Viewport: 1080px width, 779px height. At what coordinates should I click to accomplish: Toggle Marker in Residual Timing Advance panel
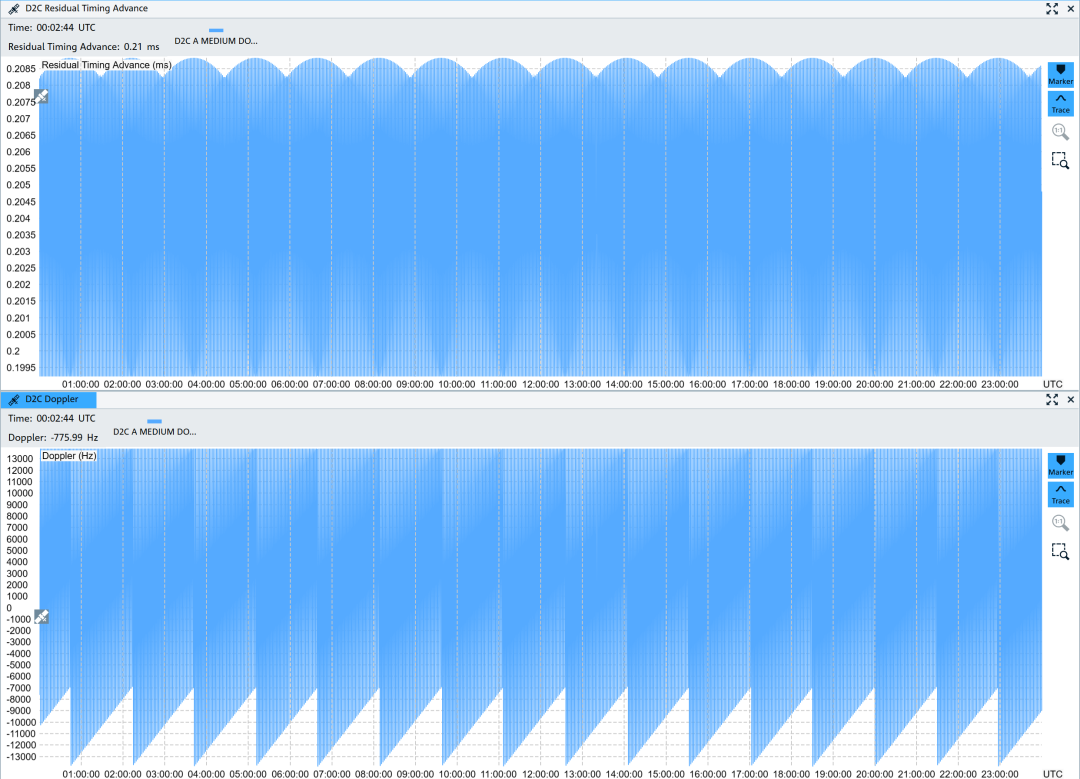[x=1060, y=74]
